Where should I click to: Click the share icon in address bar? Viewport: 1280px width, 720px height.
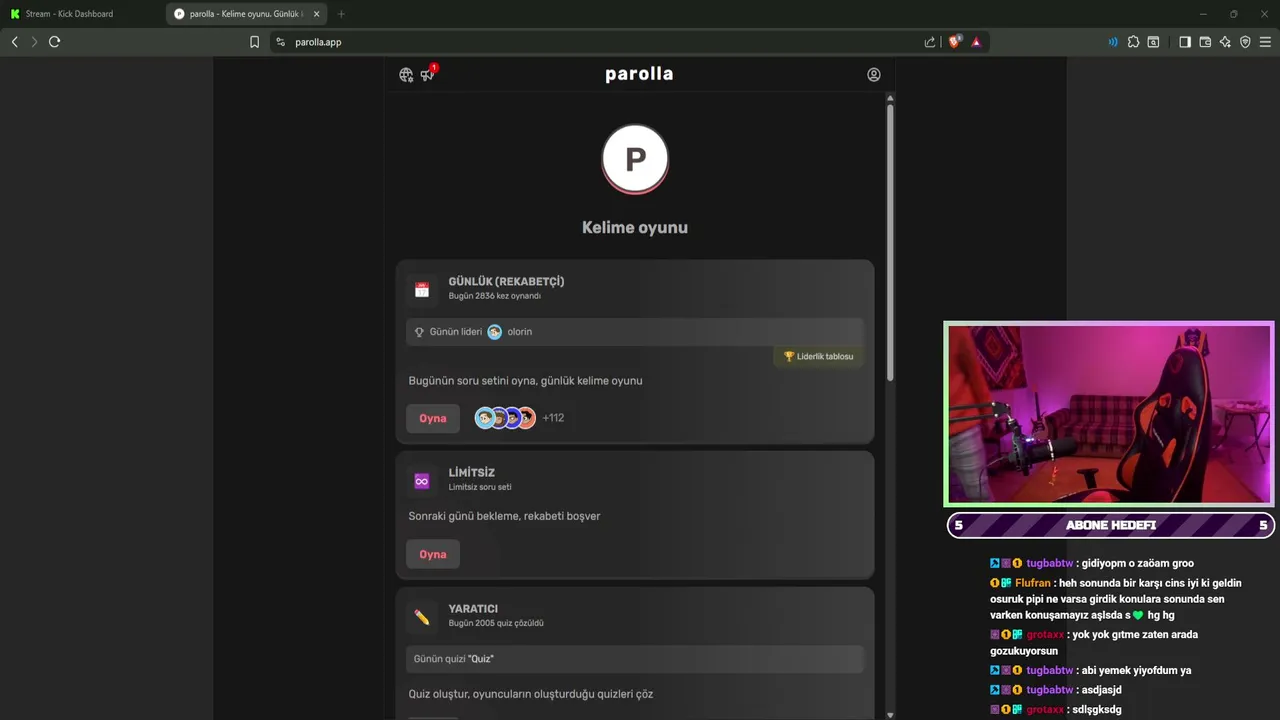coord(930,42)
